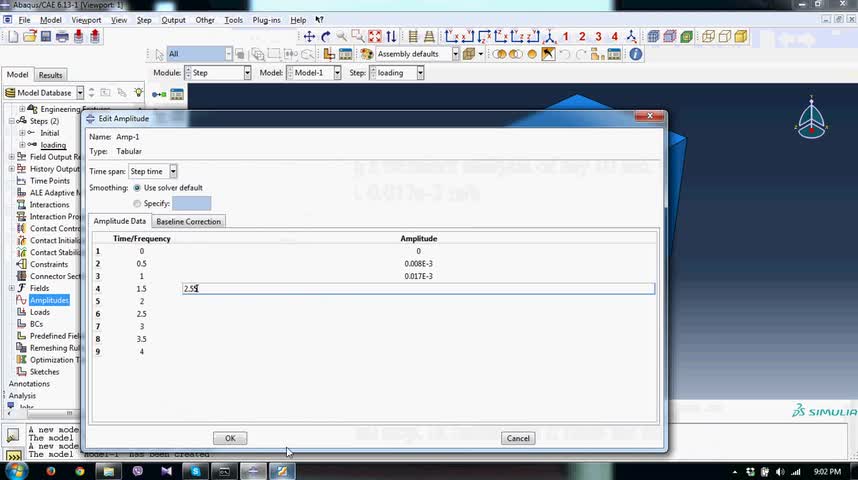This screenshot has height=480, width=858.
Task: Click the taskbar clock 9:02 PM
Action: pos(827,471)
